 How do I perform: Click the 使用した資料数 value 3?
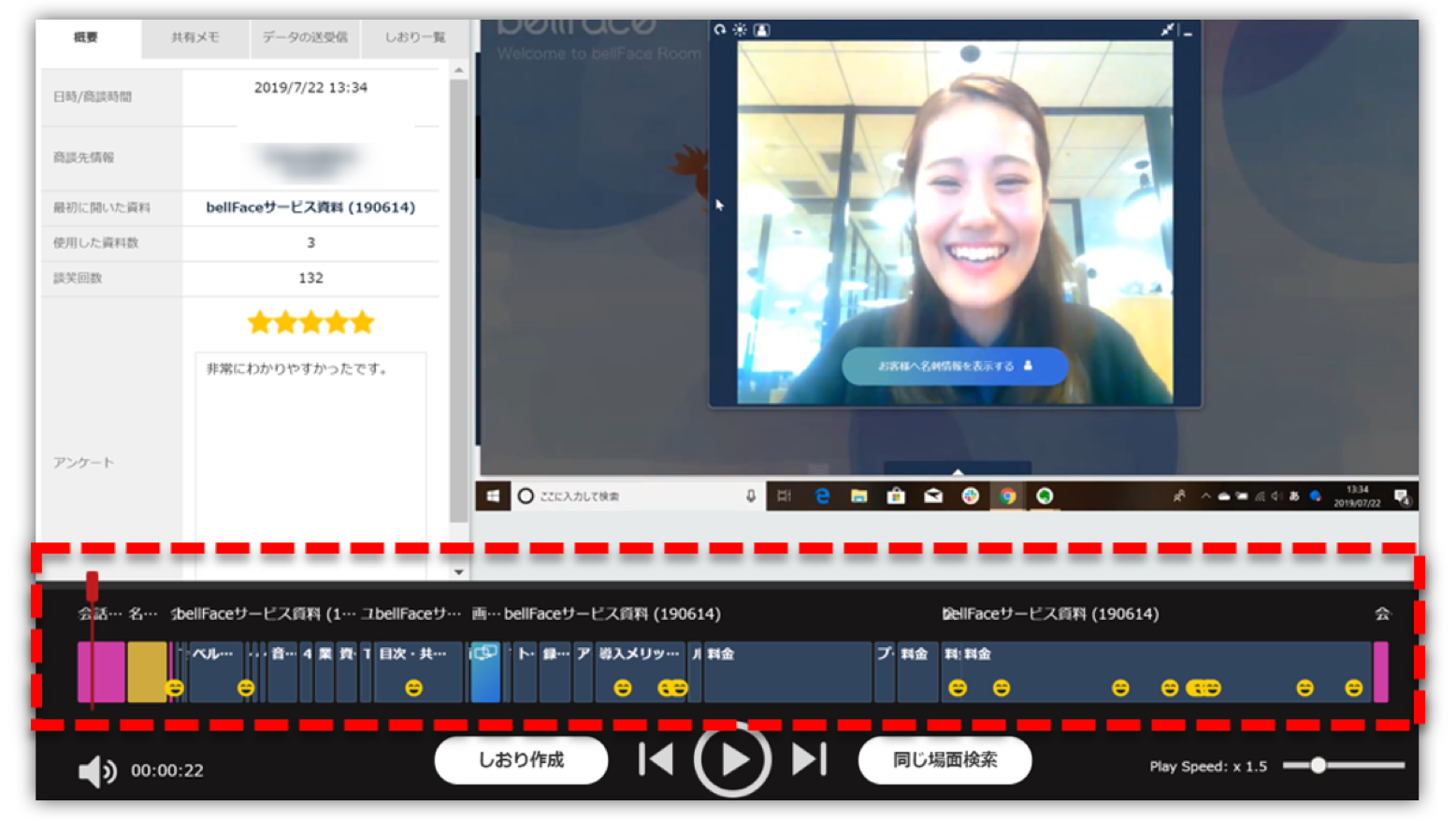coord(310,242)
